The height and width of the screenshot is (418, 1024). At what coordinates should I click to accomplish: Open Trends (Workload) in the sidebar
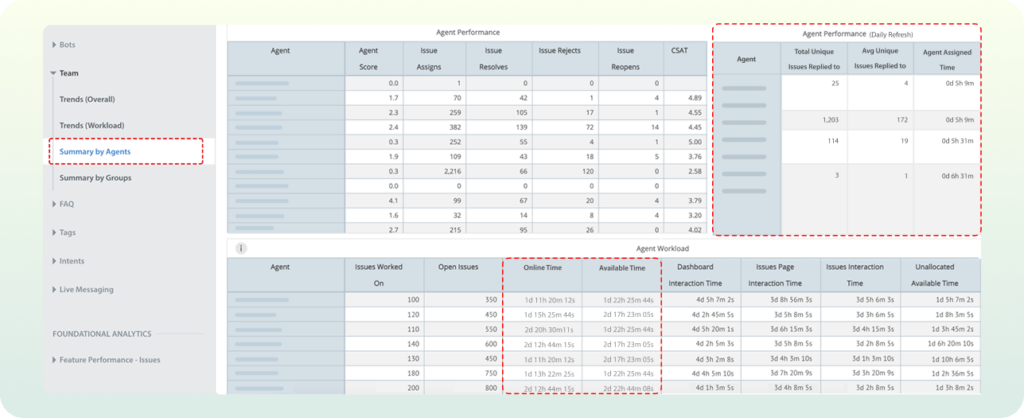tap(92, 125)
